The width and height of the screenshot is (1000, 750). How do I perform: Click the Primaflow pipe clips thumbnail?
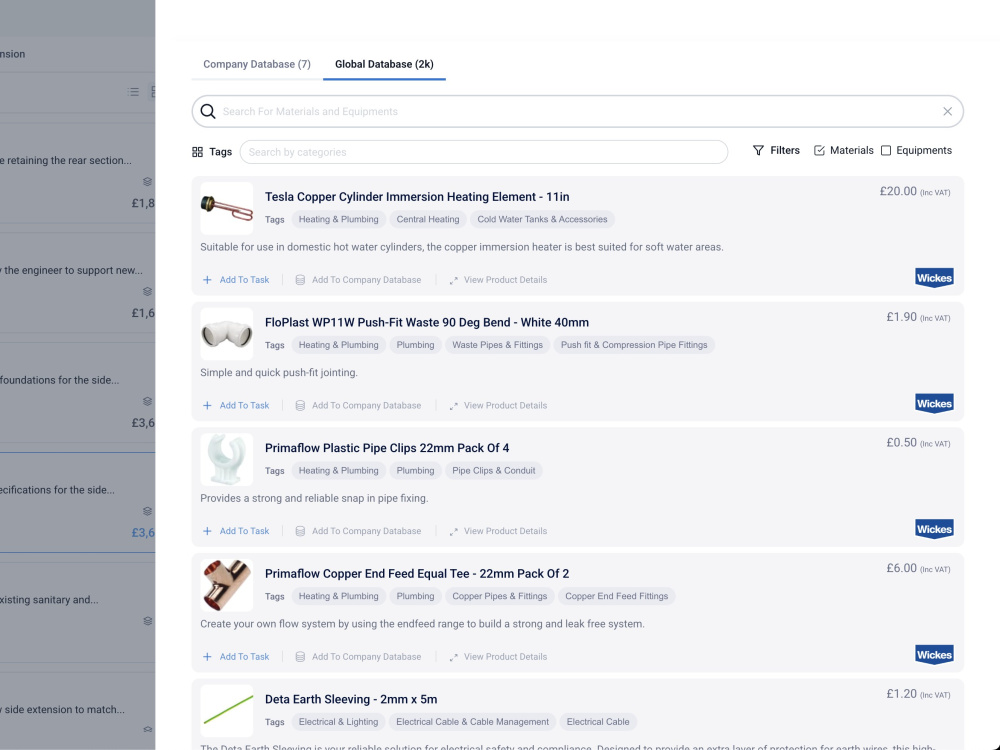click(226, 460)
